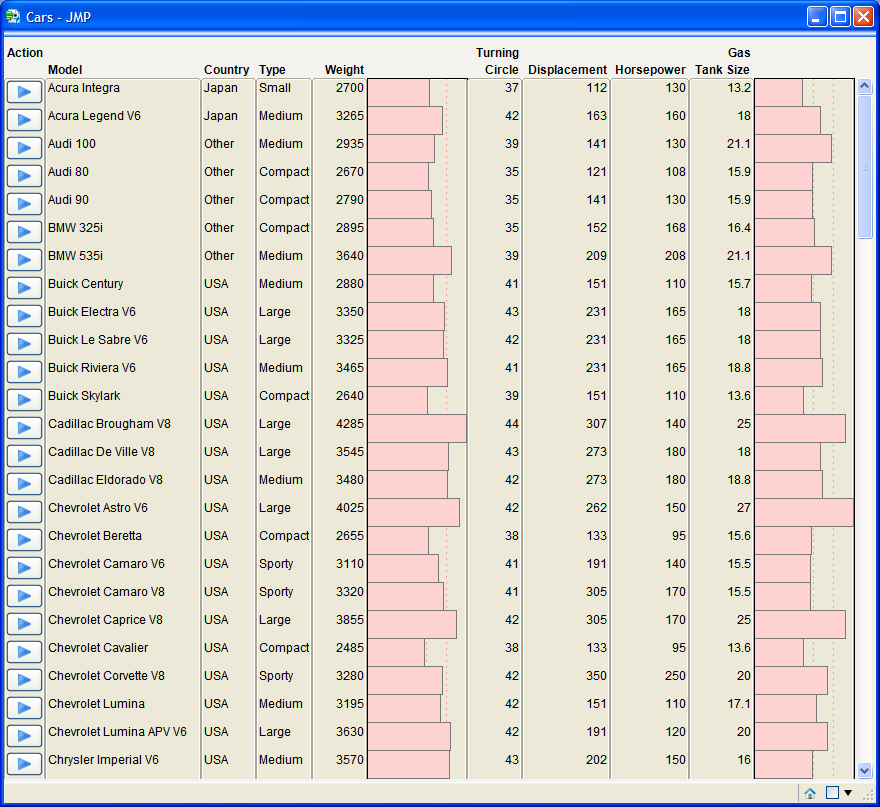The height and width of the screenshot is (807, 880).
Task: Click the Model column header
Action: pos(65,70)
